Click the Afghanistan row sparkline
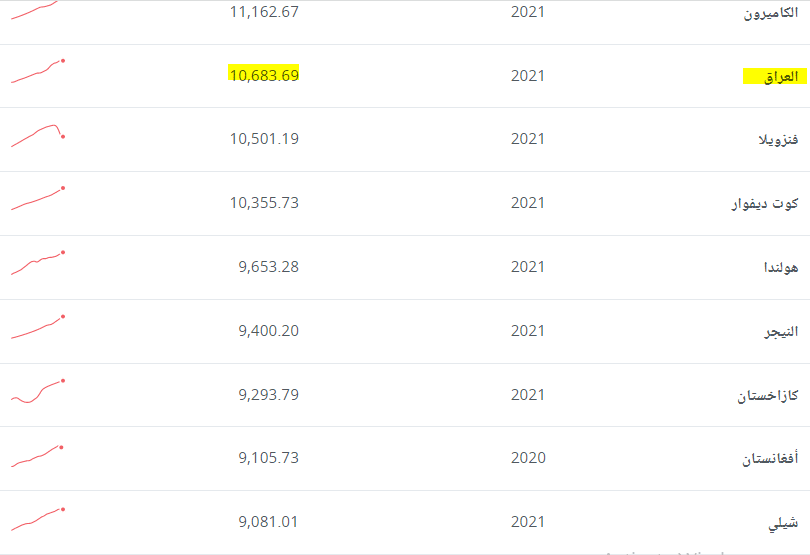Image resolution: width=810 pixels, height=555 pixels. click(x=38, y=455)
